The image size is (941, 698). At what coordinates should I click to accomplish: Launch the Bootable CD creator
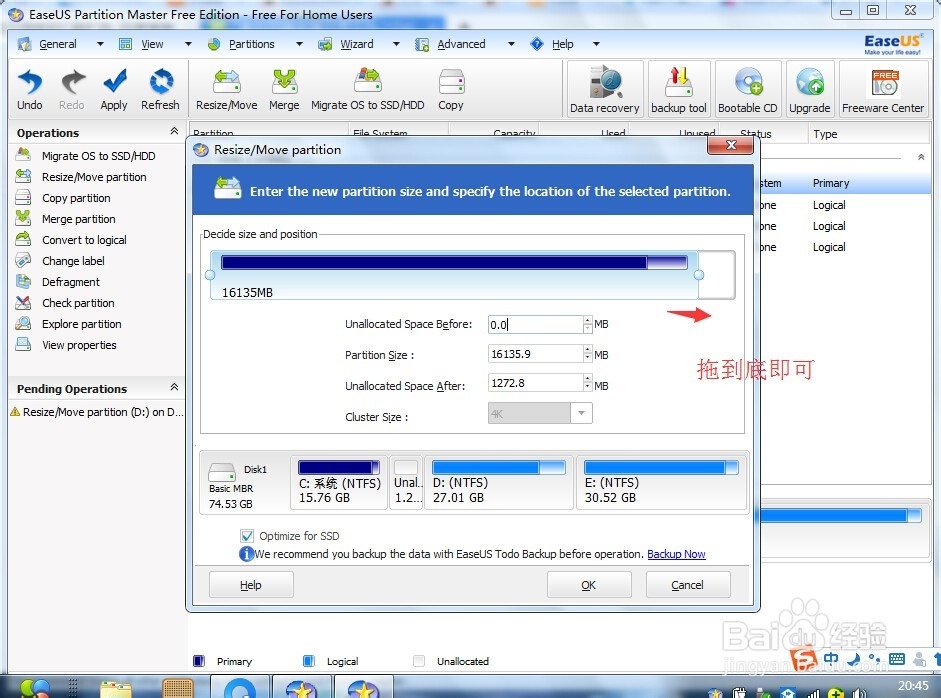click(x=748, y=88)
